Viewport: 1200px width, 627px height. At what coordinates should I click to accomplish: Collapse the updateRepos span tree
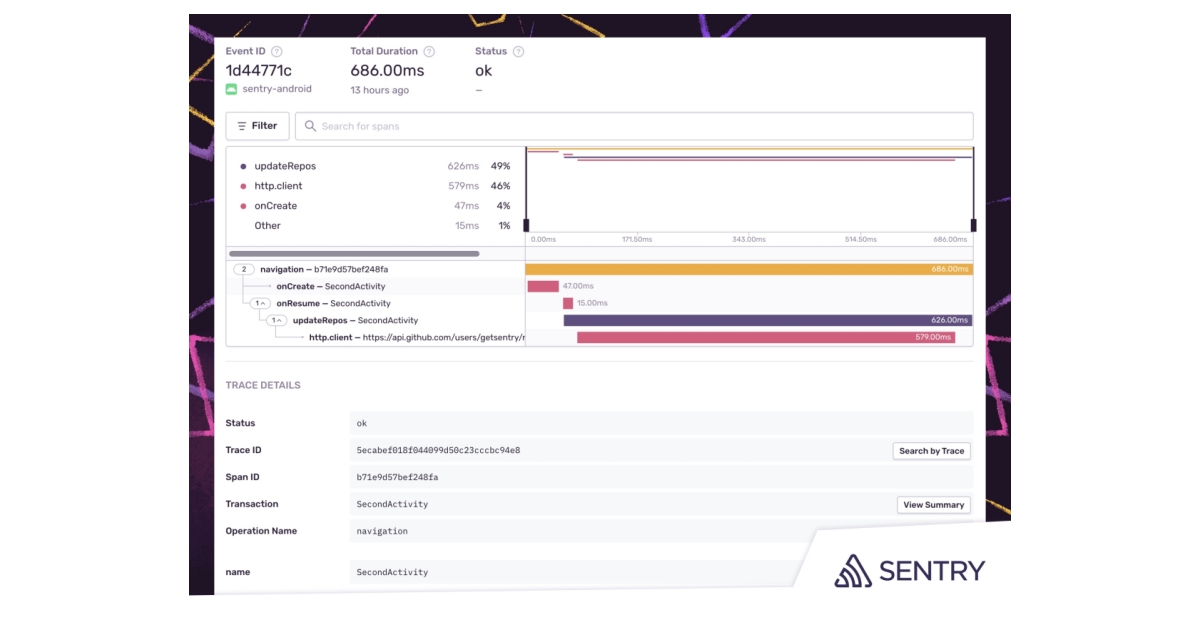(276, 320)
